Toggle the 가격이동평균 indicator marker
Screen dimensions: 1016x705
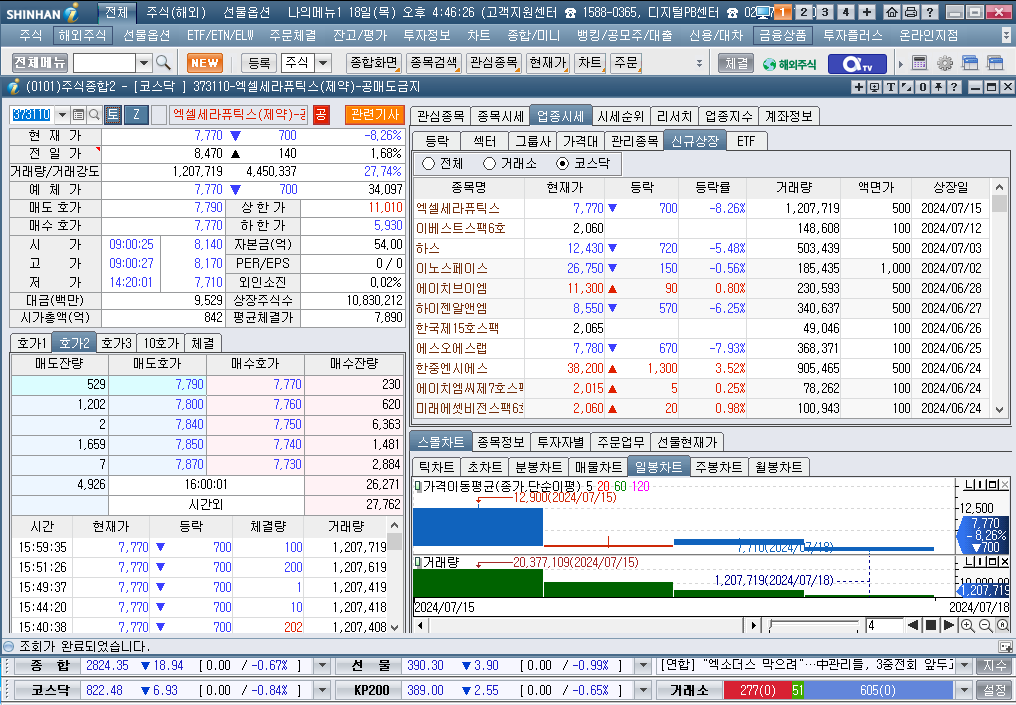tap(418, 485)
